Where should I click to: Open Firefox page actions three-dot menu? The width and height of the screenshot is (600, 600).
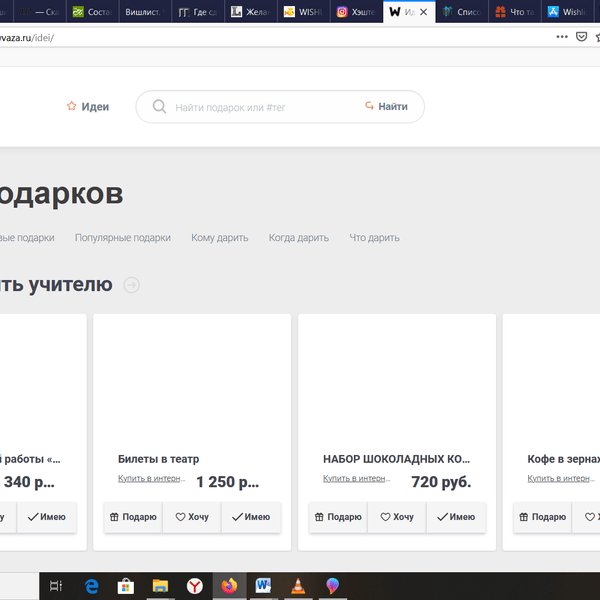pyautogui.click(x=562, y=36)
